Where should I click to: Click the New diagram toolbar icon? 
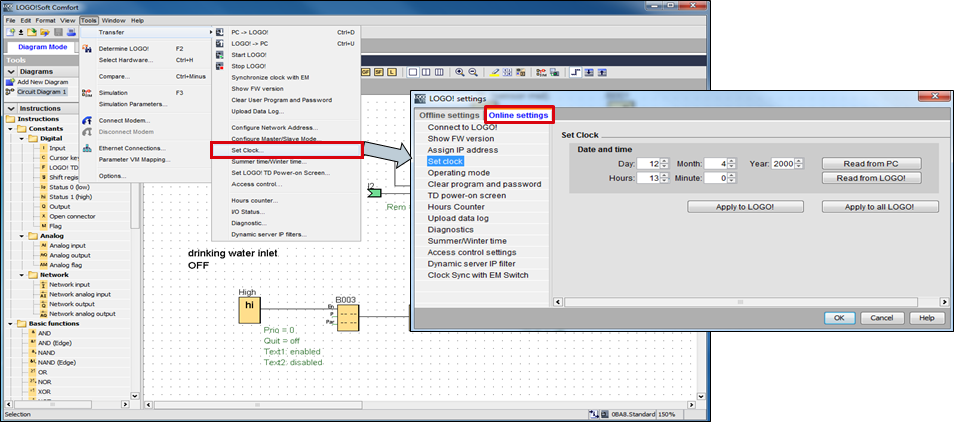click(10, 32)
